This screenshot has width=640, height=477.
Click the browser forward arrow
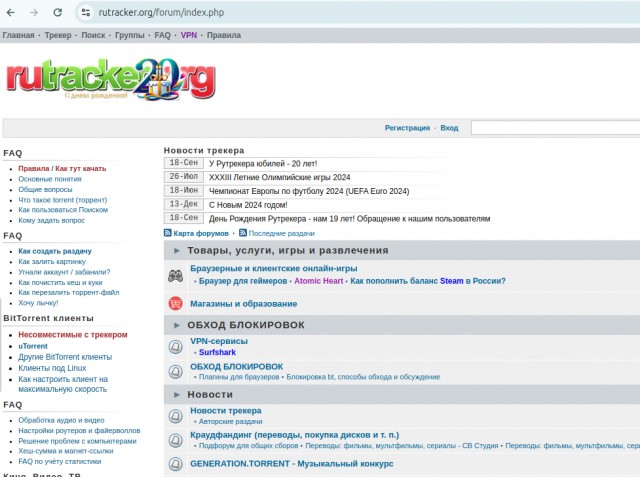coord(34,12)
